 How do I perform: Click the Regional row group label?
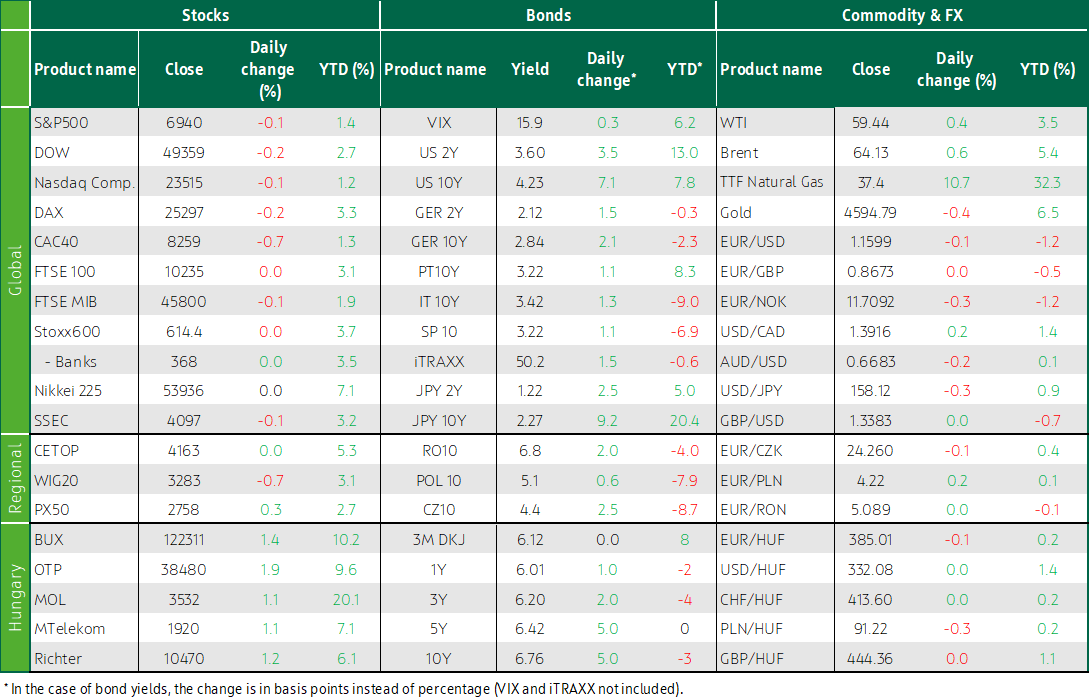[x=15, y=479]
